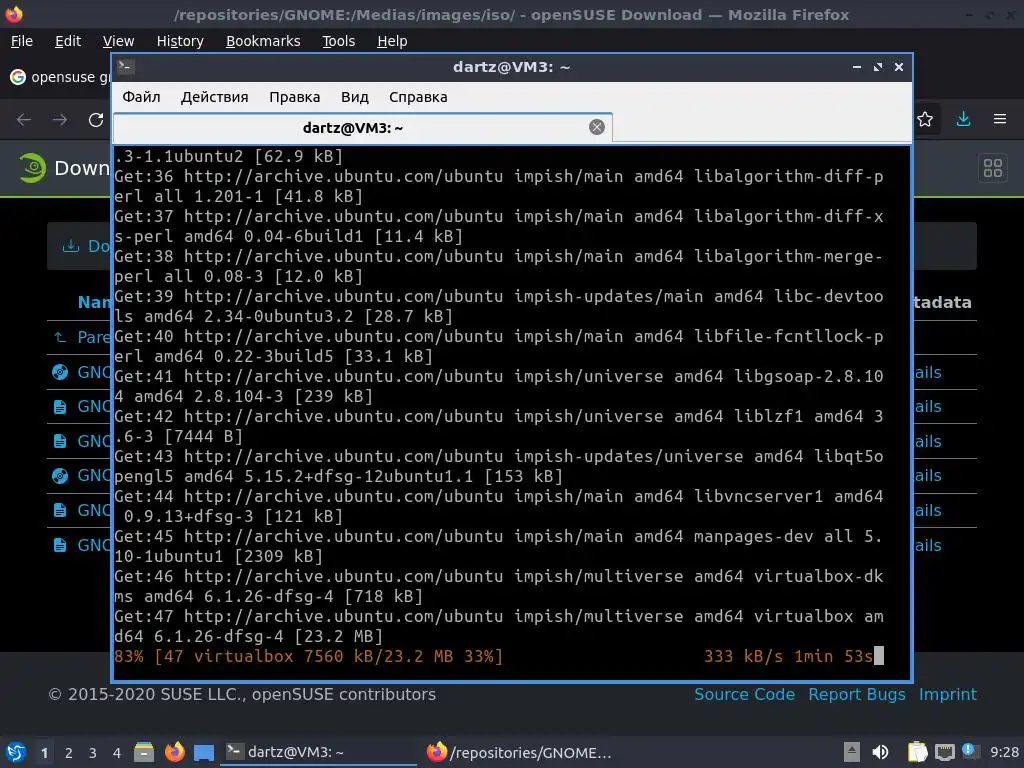Click the Report Bugs footer link
The height and width of the screenshot is (768, 1024).
(x=857, y=694)
